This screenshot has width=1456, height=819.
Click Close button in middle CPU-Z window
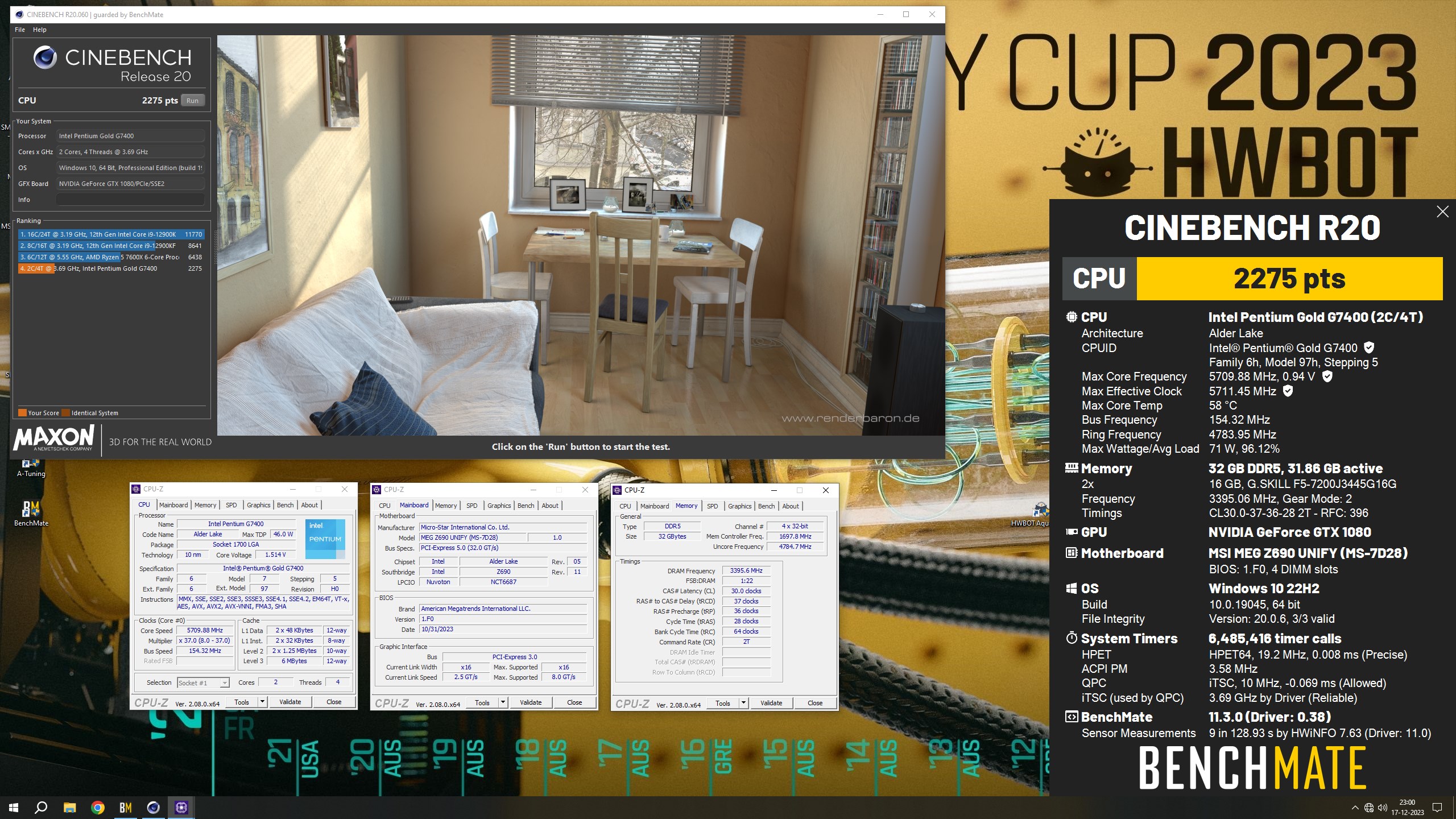click(574, 702)
